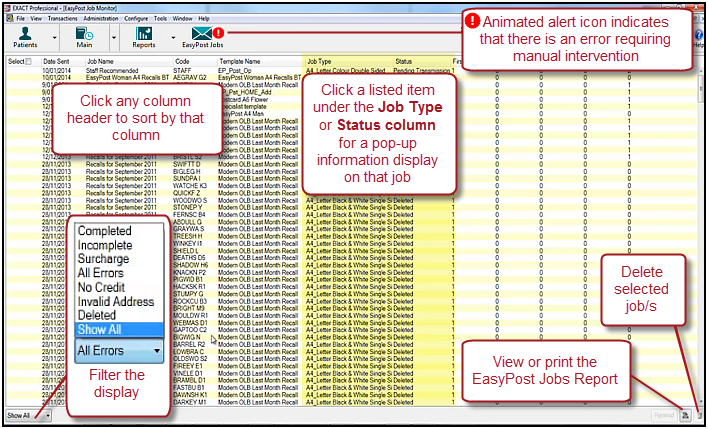Viewport: 708px width, 429px height.
Task: Tick the Select all checkbox in header
Action: 28,61
